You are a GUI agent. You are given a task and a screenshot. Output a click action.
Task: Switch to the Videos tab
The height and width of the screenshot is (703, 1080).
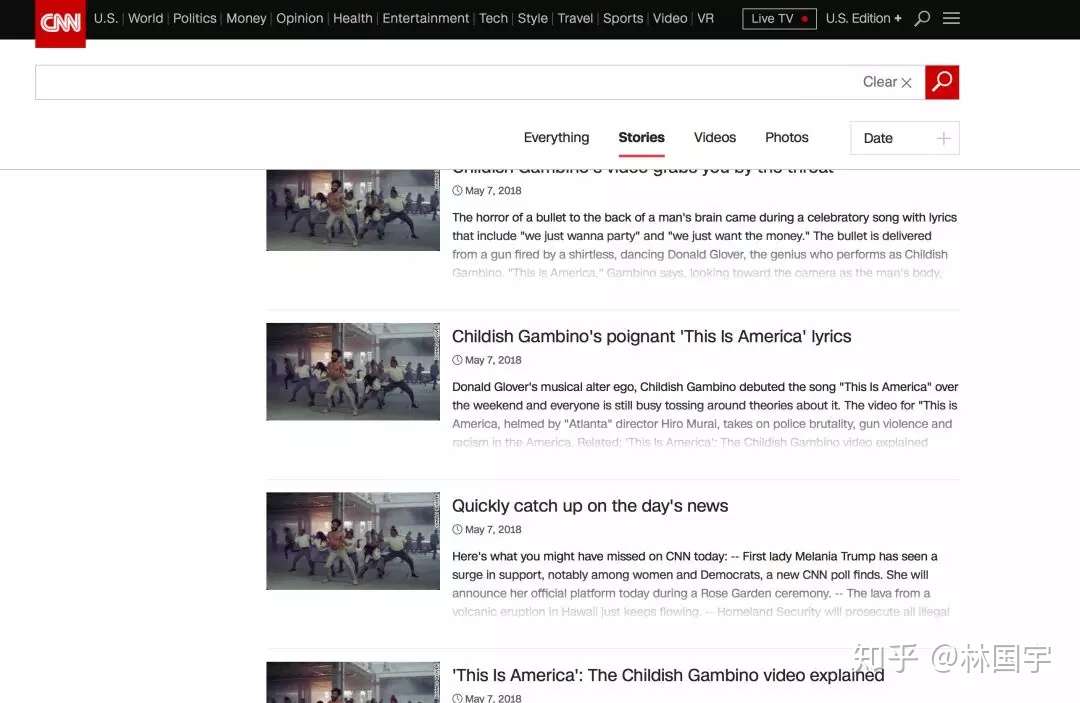[x=715, y=138]
